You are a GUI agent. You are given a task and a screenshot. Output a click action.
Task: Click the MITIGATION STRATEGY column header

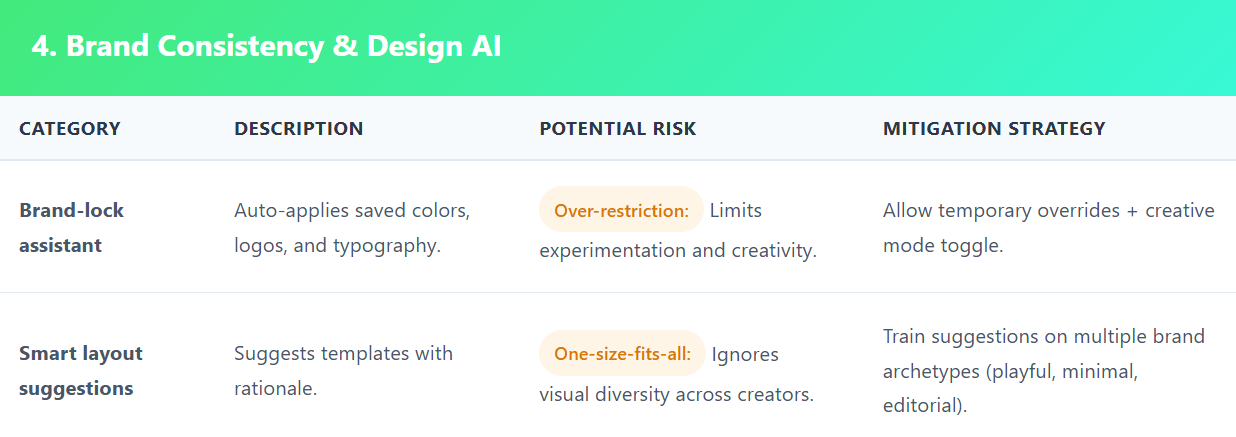994,129
